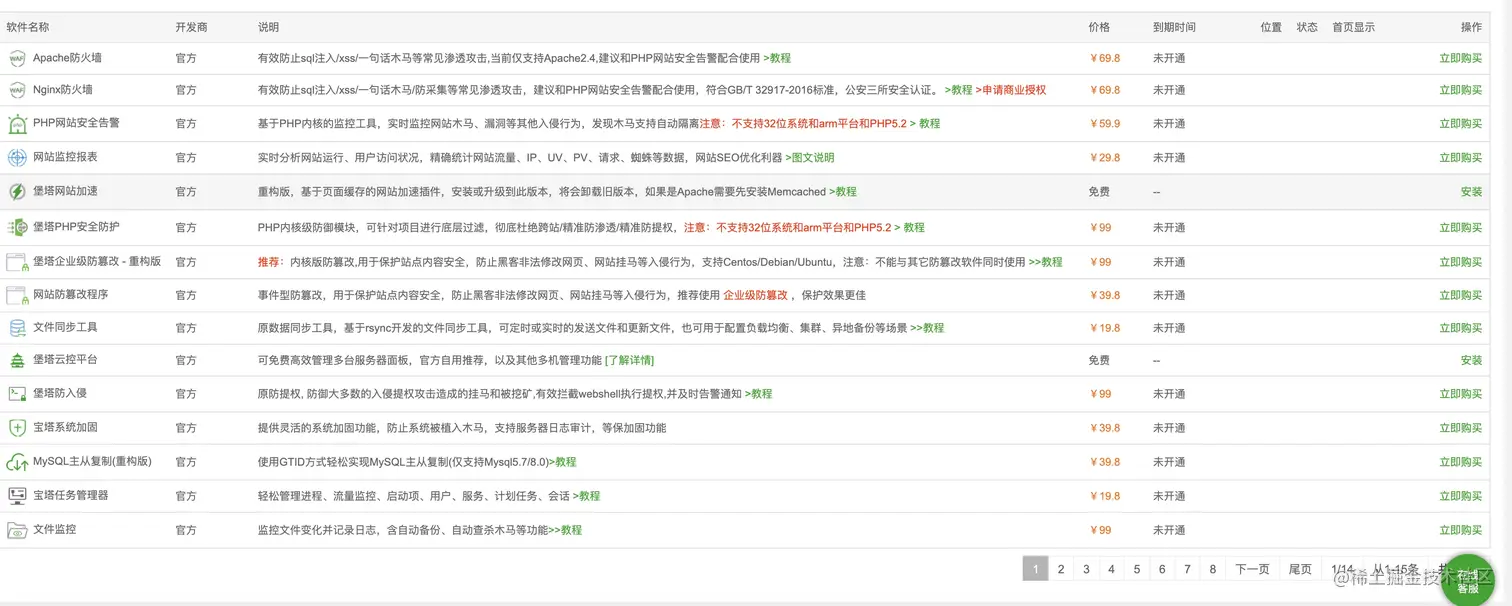Screen dimensions: 1512x606
Task: Go to next page 下一页
Action: tap(1252, 569)
